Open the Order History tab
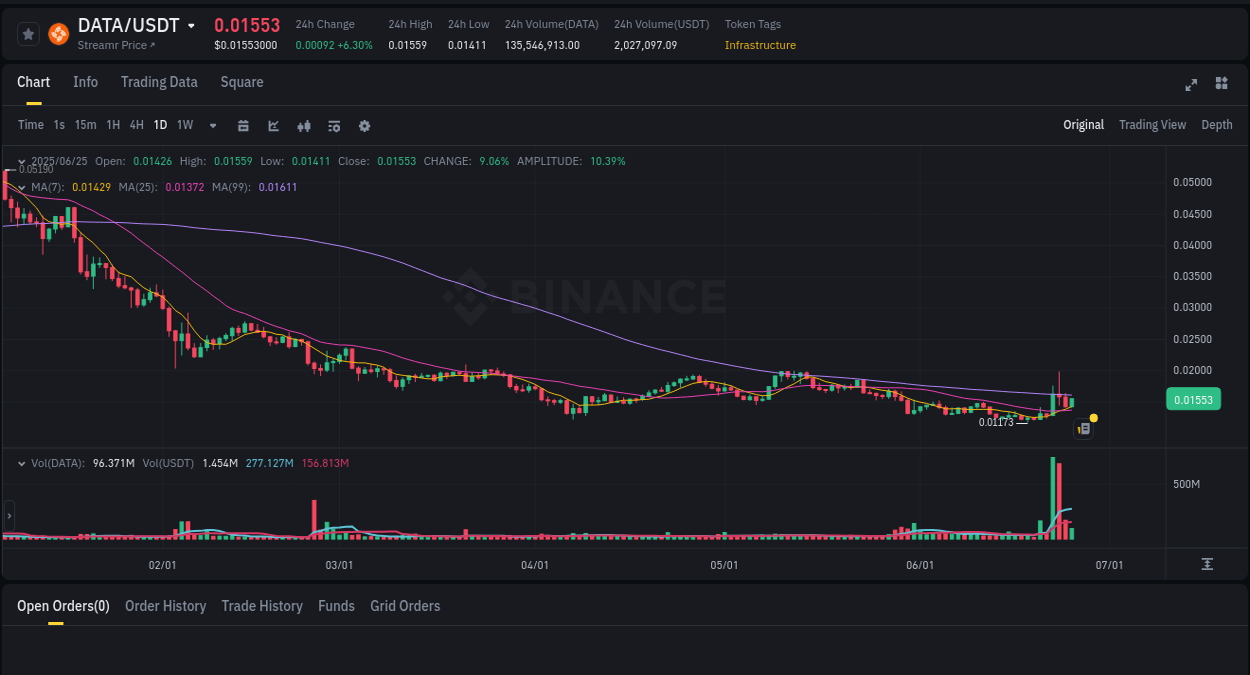Image resolution: width=1250 pixels, height=675 pixels. 165,606
